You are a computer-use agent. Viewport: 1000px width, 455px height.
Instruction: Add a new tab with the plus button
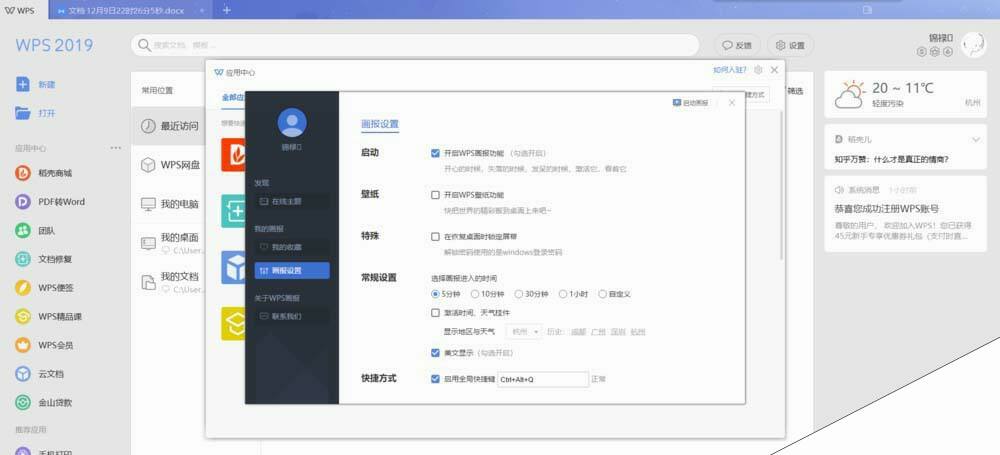226,10
